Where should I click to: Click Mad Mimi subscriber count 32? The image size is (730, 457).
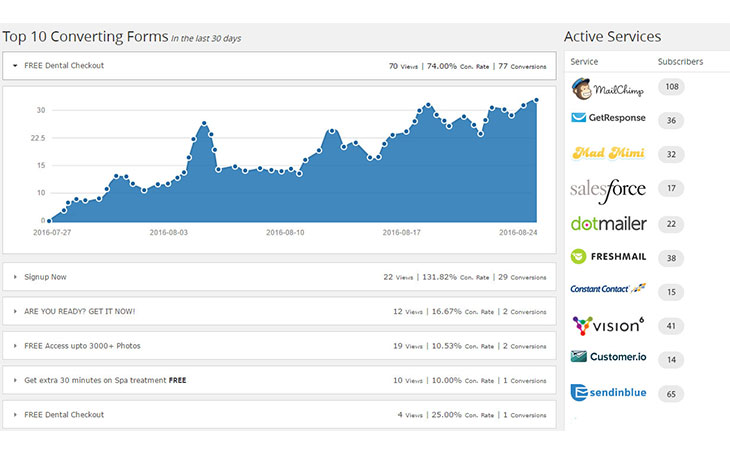pyautogui.click(x=671, y=155)
